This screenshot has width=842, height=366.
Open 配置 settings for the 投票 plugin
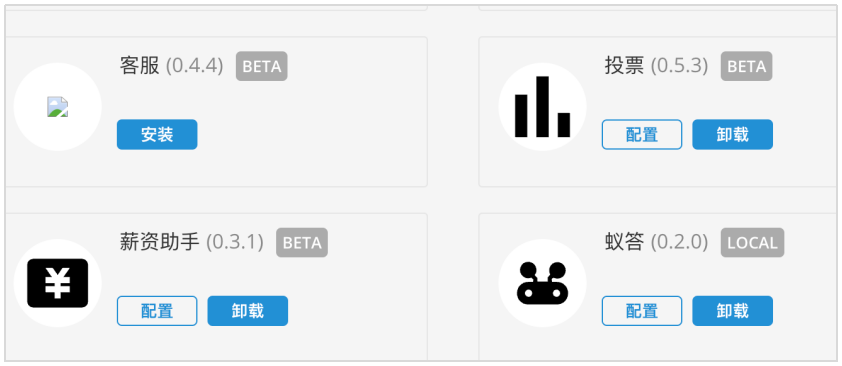[642, 135]
